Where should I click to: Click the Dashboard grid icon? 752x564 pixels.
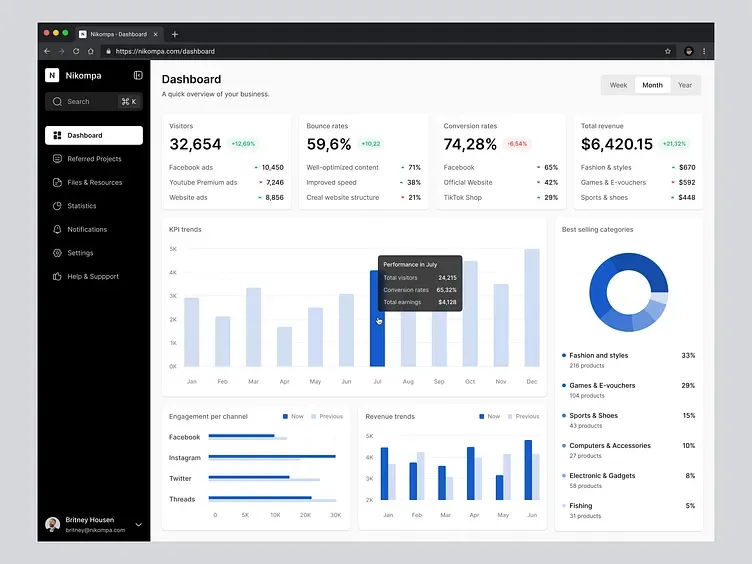click(x=57, y=135)
